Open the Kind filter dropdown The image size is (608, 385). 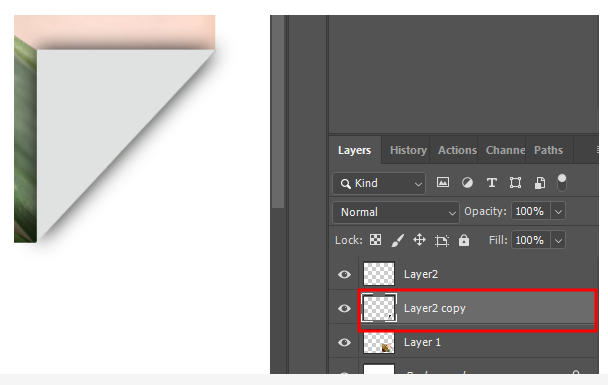pos(379,183)
